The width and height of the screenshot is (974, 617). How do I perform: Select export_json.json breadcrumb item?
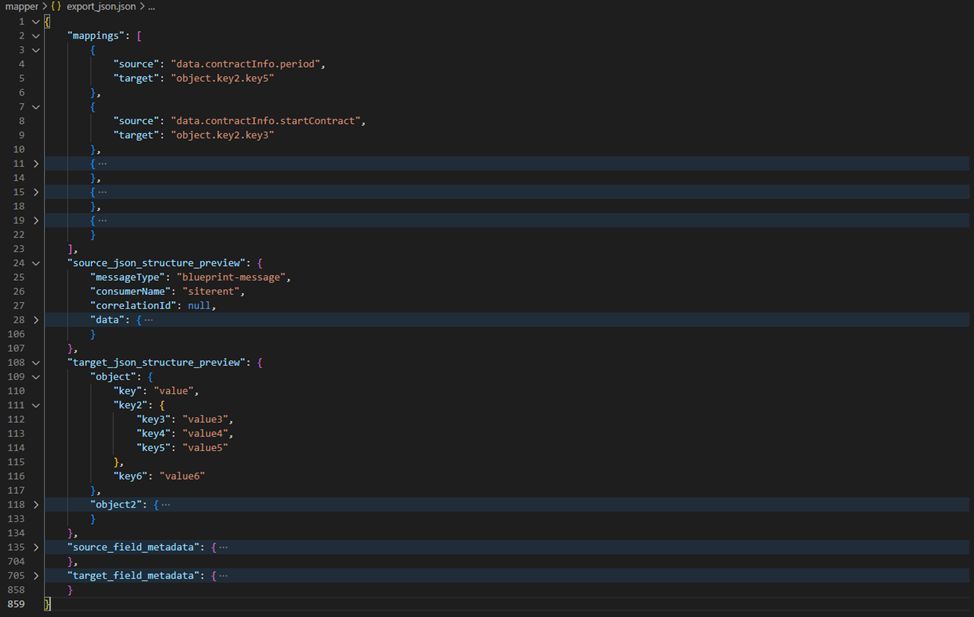[x=101, y=7]
